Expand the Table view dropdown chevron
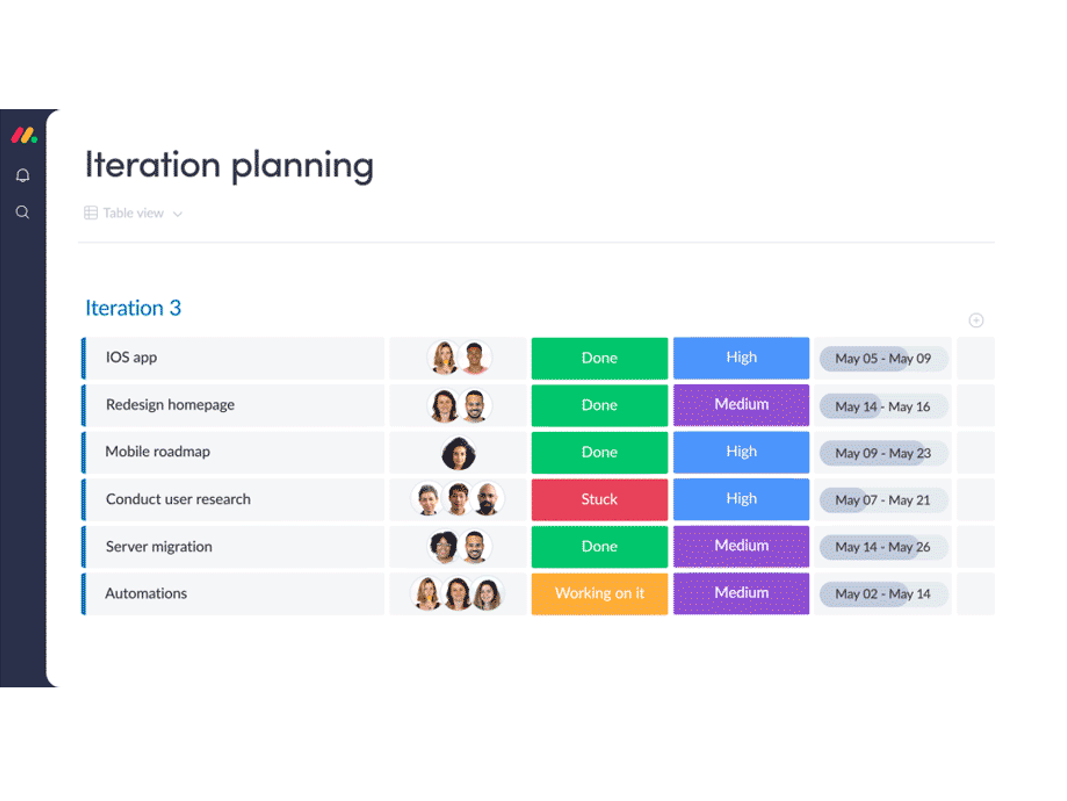Screen dimensions: 1067x801 [x=178, y=214]
